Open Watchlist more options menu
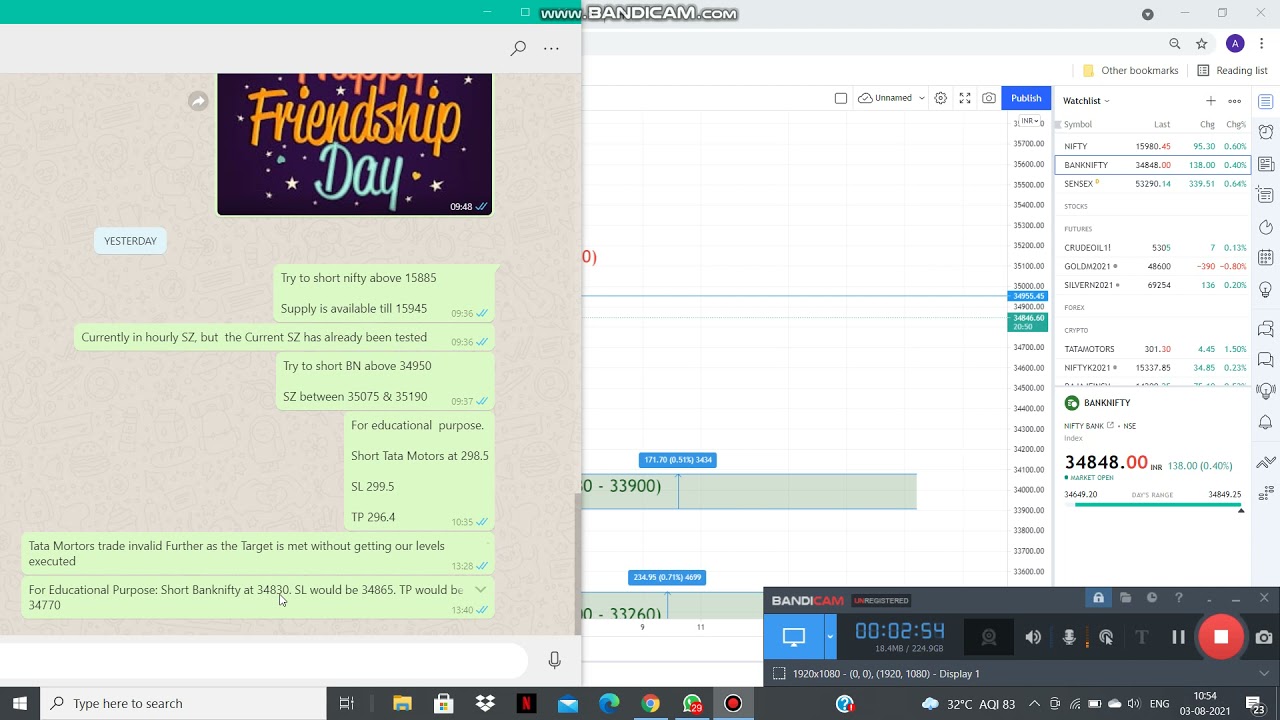The width and height of the screenshot is (1280, 720). tap(1235, 101)
